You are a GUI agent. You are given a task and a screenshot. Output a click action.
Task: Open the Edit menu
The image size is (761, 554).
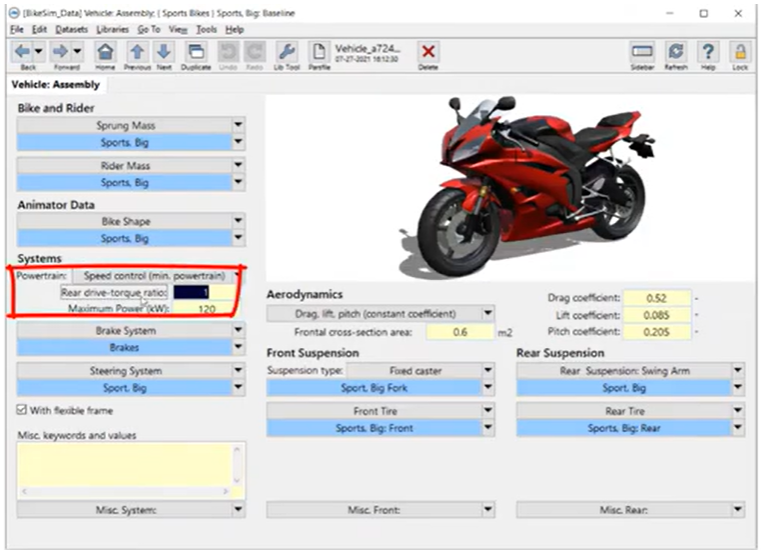coord(39,30)
